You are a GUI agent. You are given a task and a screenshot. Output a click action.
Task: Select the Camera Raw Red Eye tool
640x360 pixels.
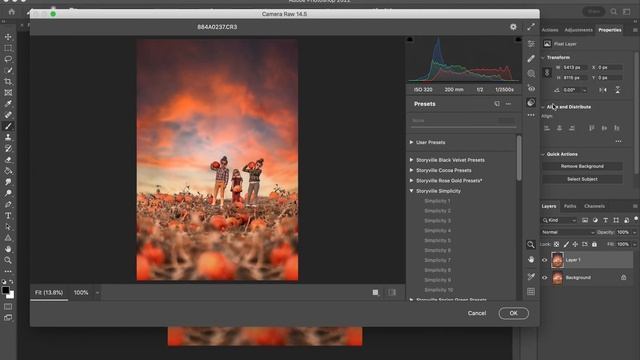[x=531, y=88]
